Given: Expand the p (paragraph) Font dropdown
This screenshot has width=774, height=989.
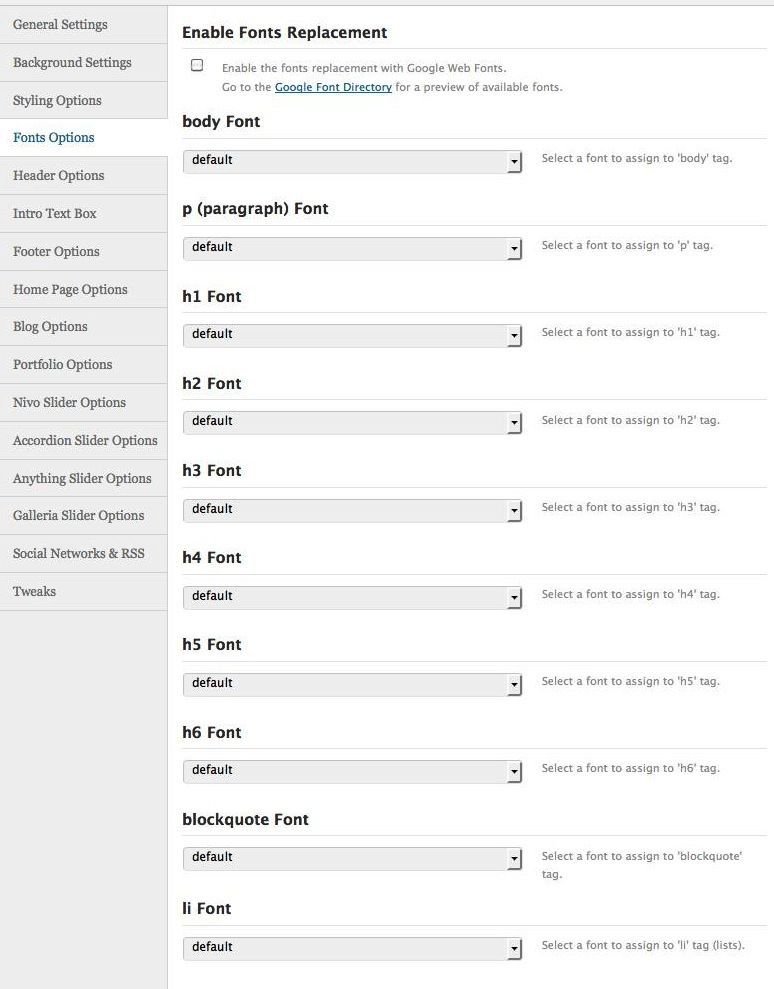Looking at the screenshot, I should coord(352,248).
